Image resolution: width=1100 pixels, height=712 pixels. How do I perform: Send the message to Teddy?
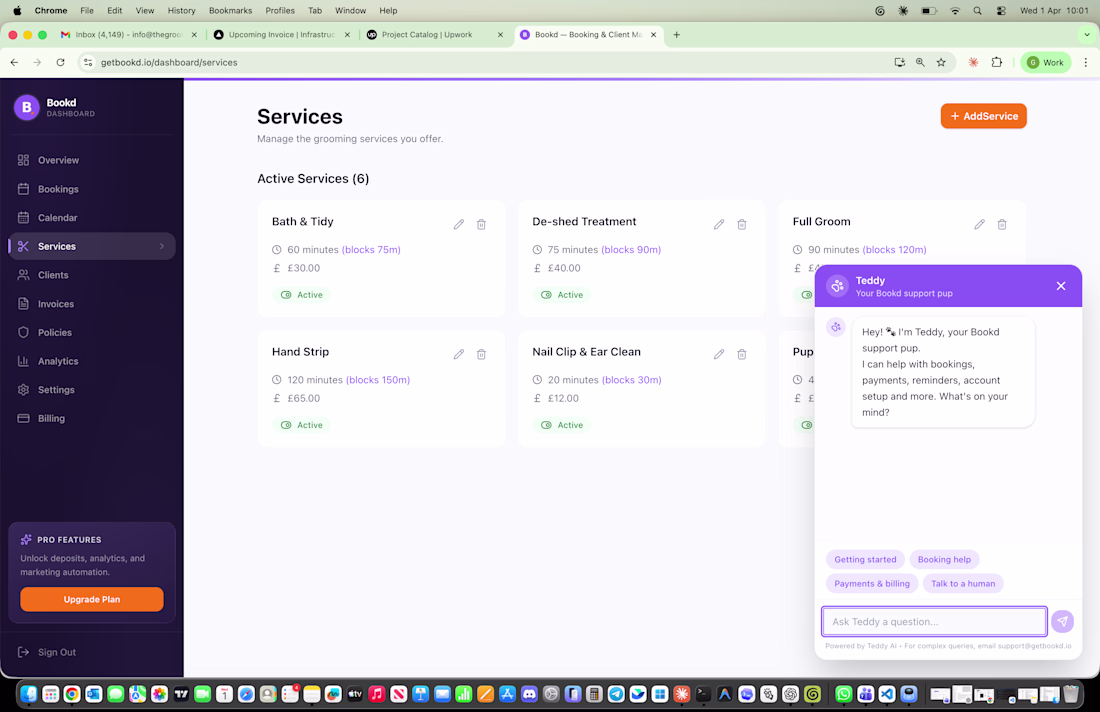pos(1062,622)
